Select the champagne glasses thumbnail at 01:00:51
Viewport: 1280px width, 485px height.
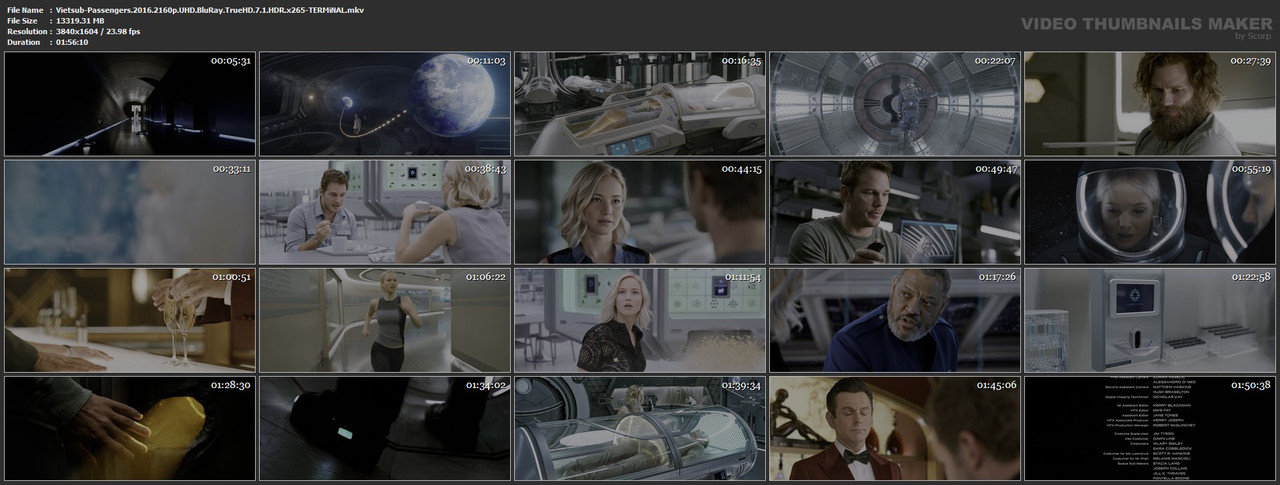130,320
